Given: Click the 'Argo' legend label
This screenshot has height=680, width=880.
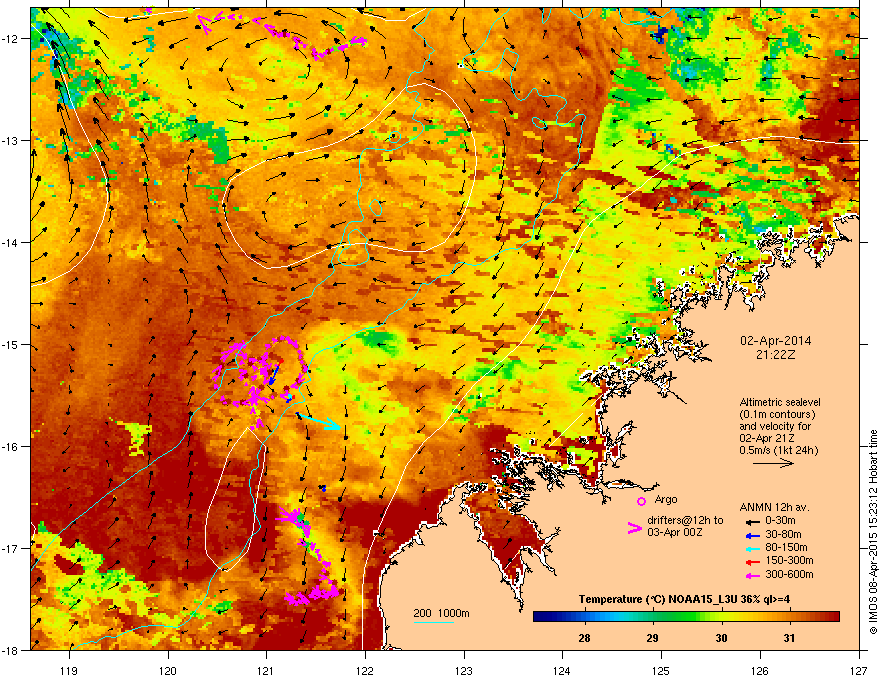Looking at the screenshot, I should 666,499.
